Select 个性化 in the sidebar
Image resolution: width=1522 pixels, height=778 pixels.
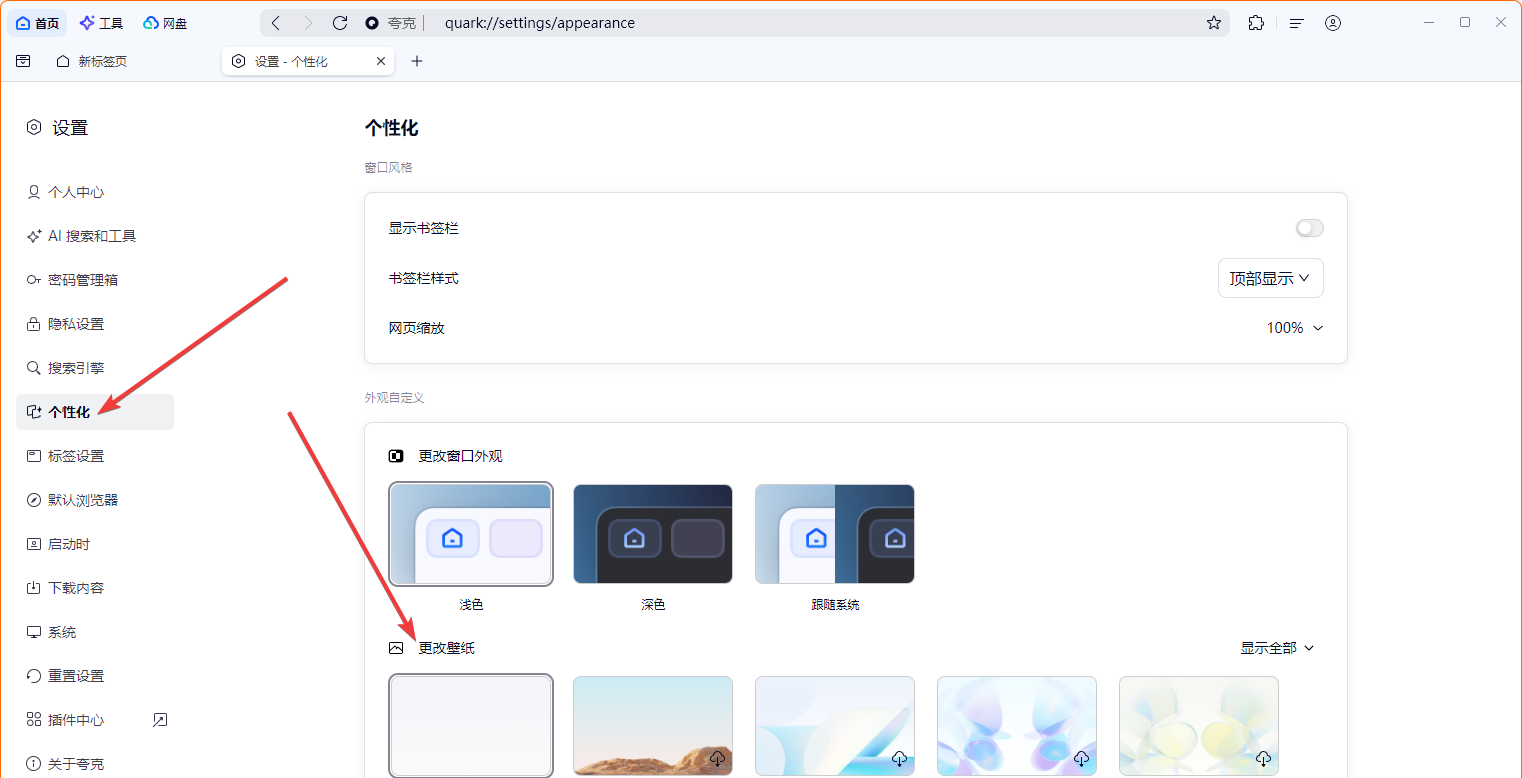pos(95,412)
